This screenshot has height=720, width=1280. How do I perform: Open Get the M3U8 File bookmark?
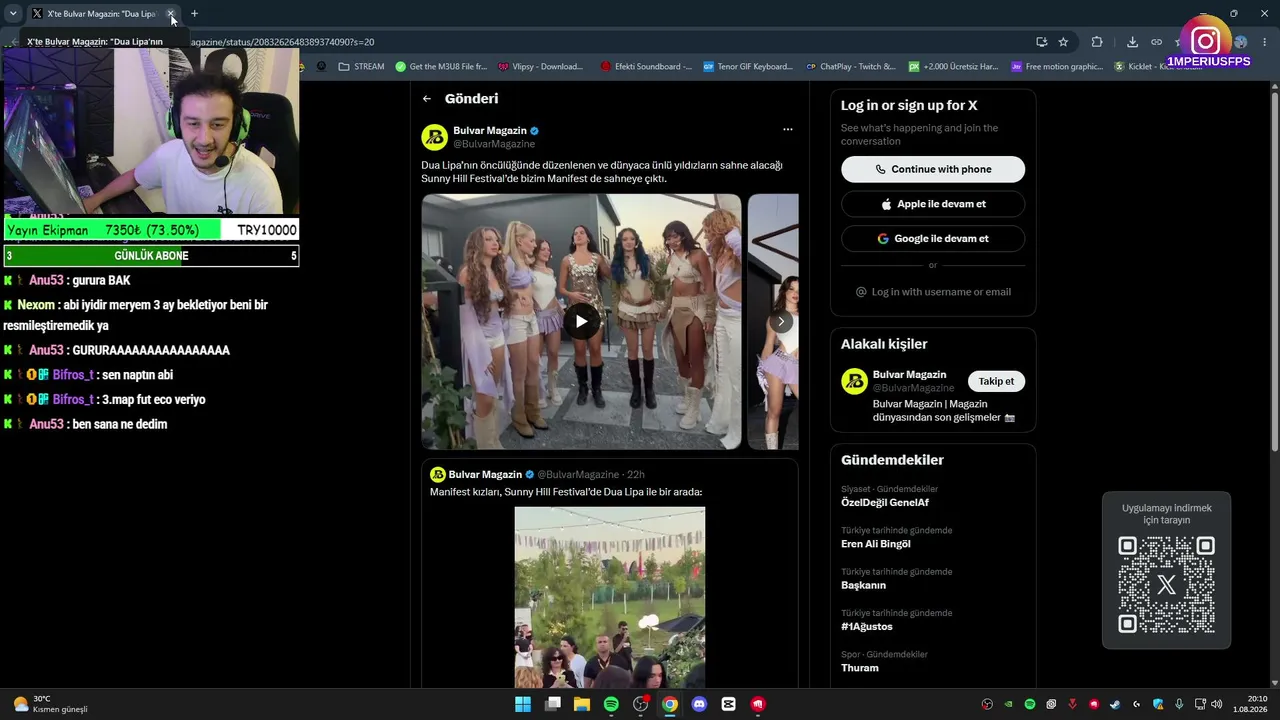pos(441,67)
